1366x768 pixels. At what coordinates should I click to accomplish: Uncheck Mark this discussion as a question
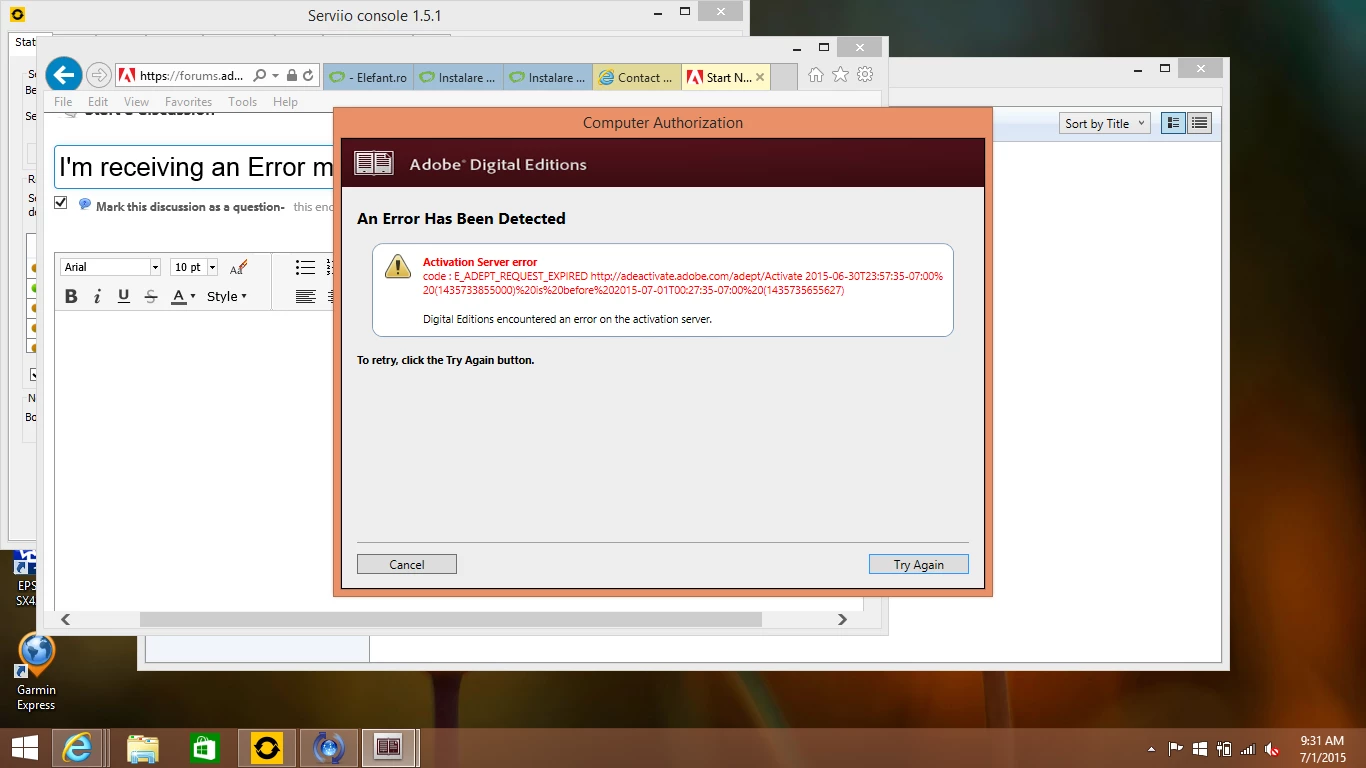(61, 203)
